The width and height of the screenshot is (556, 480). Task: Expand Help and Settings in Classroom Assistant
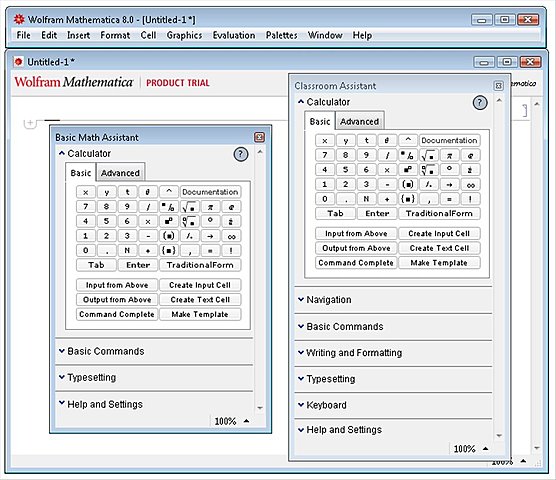click(301, 430)
